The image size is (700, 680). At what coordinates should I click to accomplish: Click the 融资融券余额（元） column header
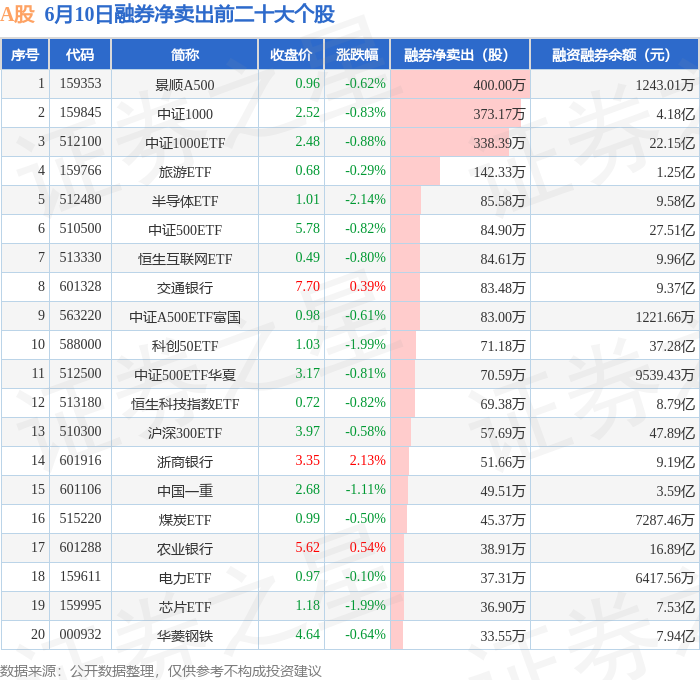pyautogui.click(x=614, y=54)
